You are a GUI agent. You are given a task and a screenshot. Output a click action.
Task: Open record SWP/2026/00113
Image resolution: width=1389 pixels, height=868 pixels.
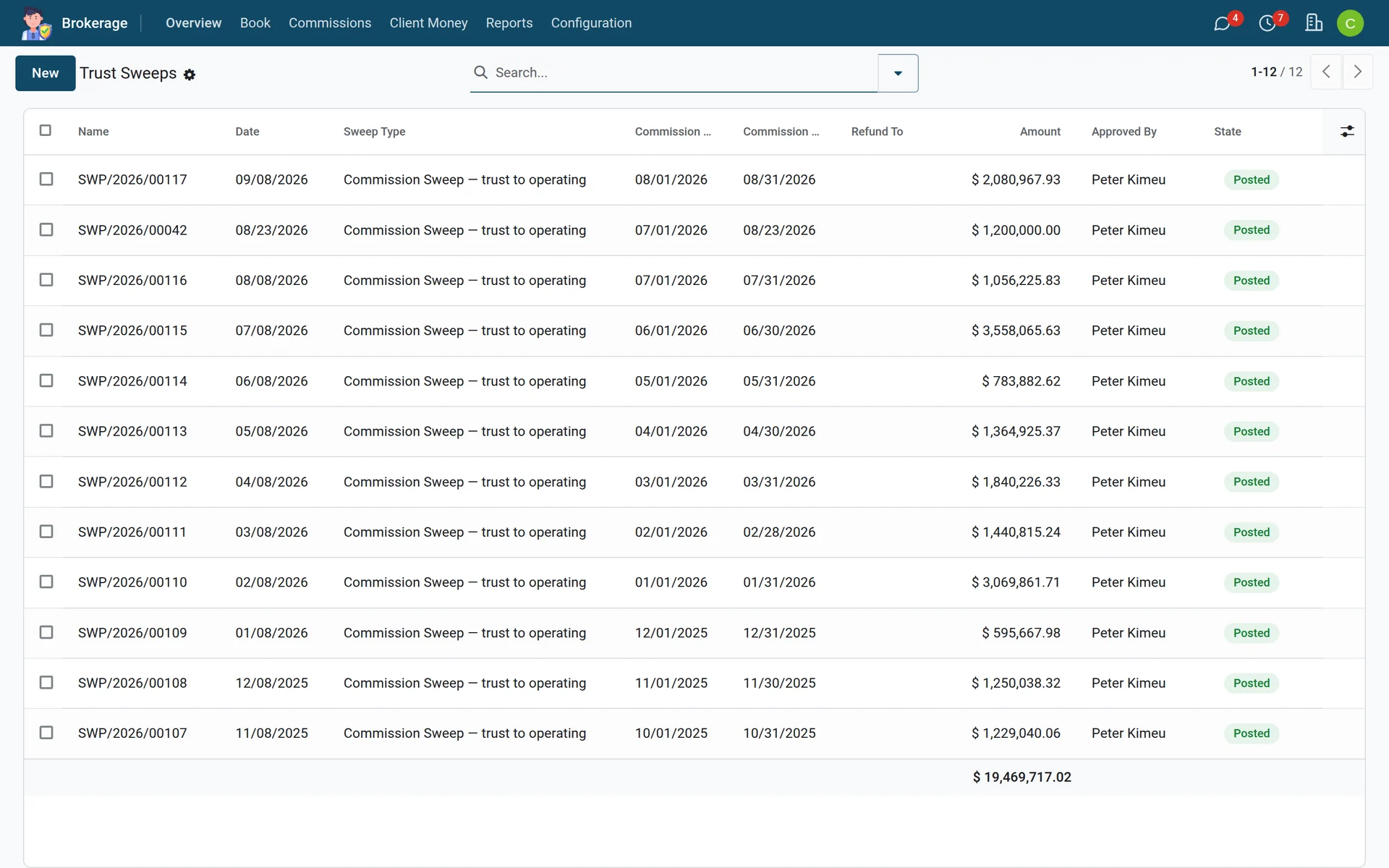(132, 431)
